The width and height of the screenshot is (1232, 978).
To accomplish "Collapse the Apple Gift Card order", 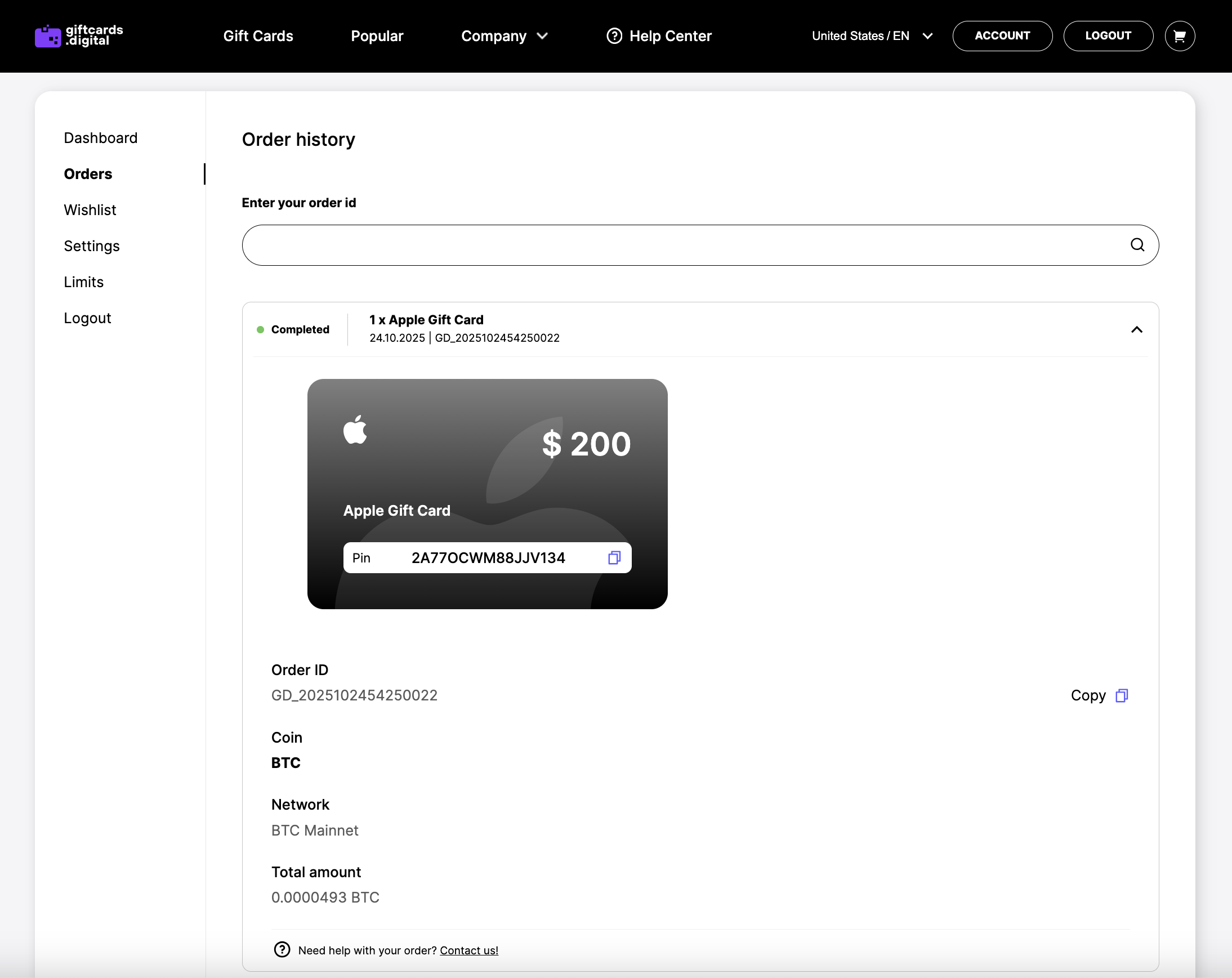I will (1137, 329).
